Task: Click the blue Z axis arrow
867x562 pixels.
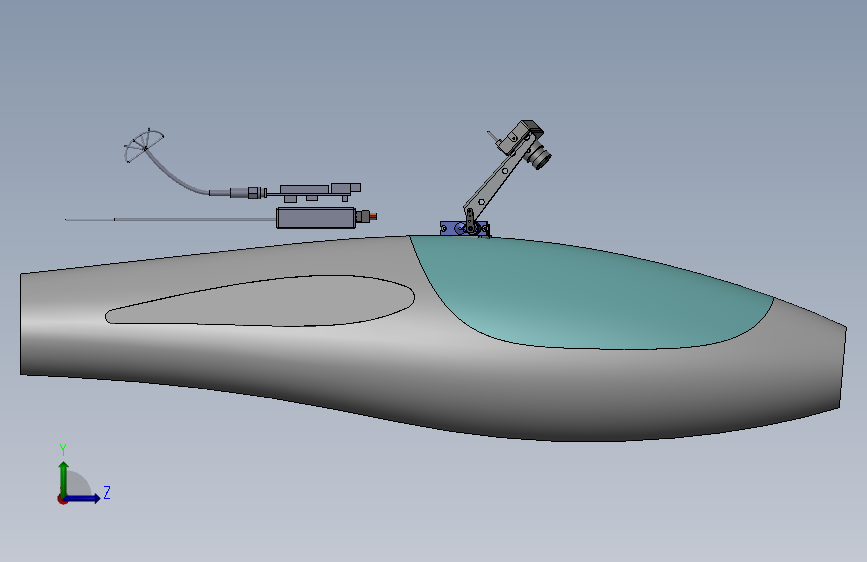Action: coord(82,498)
